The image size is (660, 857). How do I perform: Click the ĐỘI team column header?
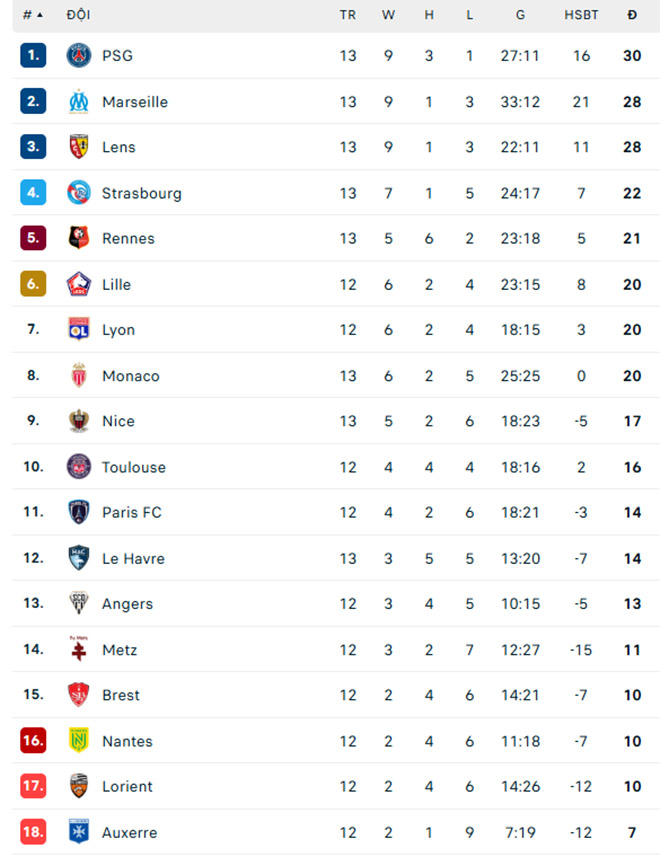(78, 15)
